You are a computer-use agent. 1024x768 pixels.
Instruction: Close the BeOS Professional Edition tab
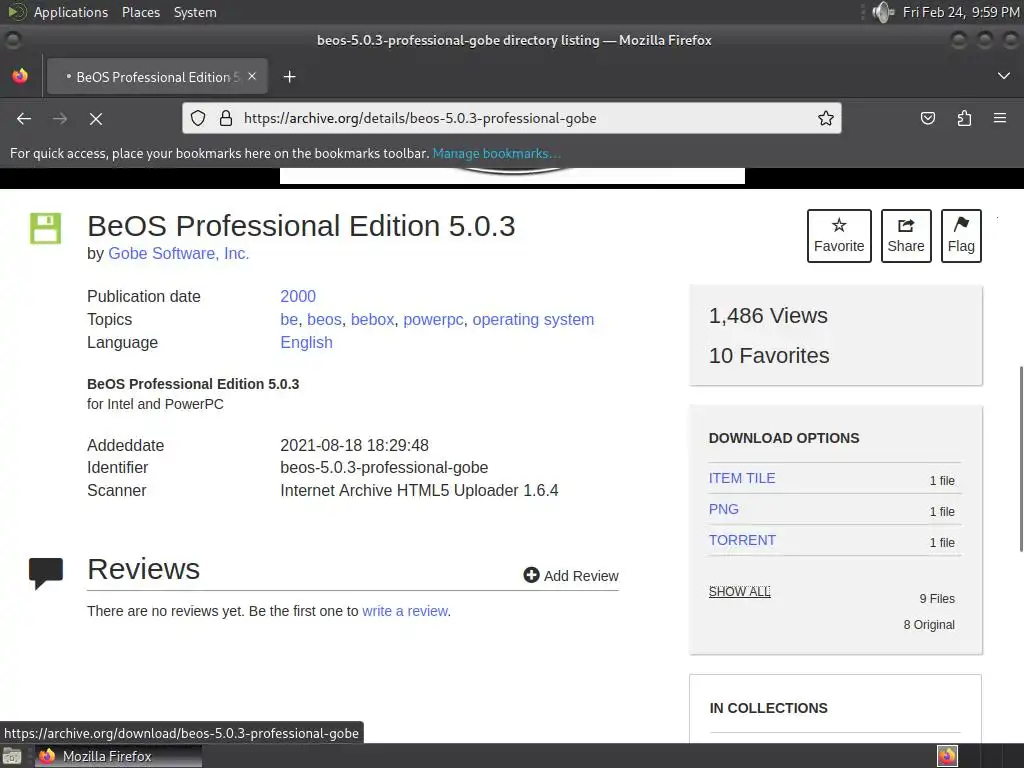pyautogui.click(x=252, y=76)
